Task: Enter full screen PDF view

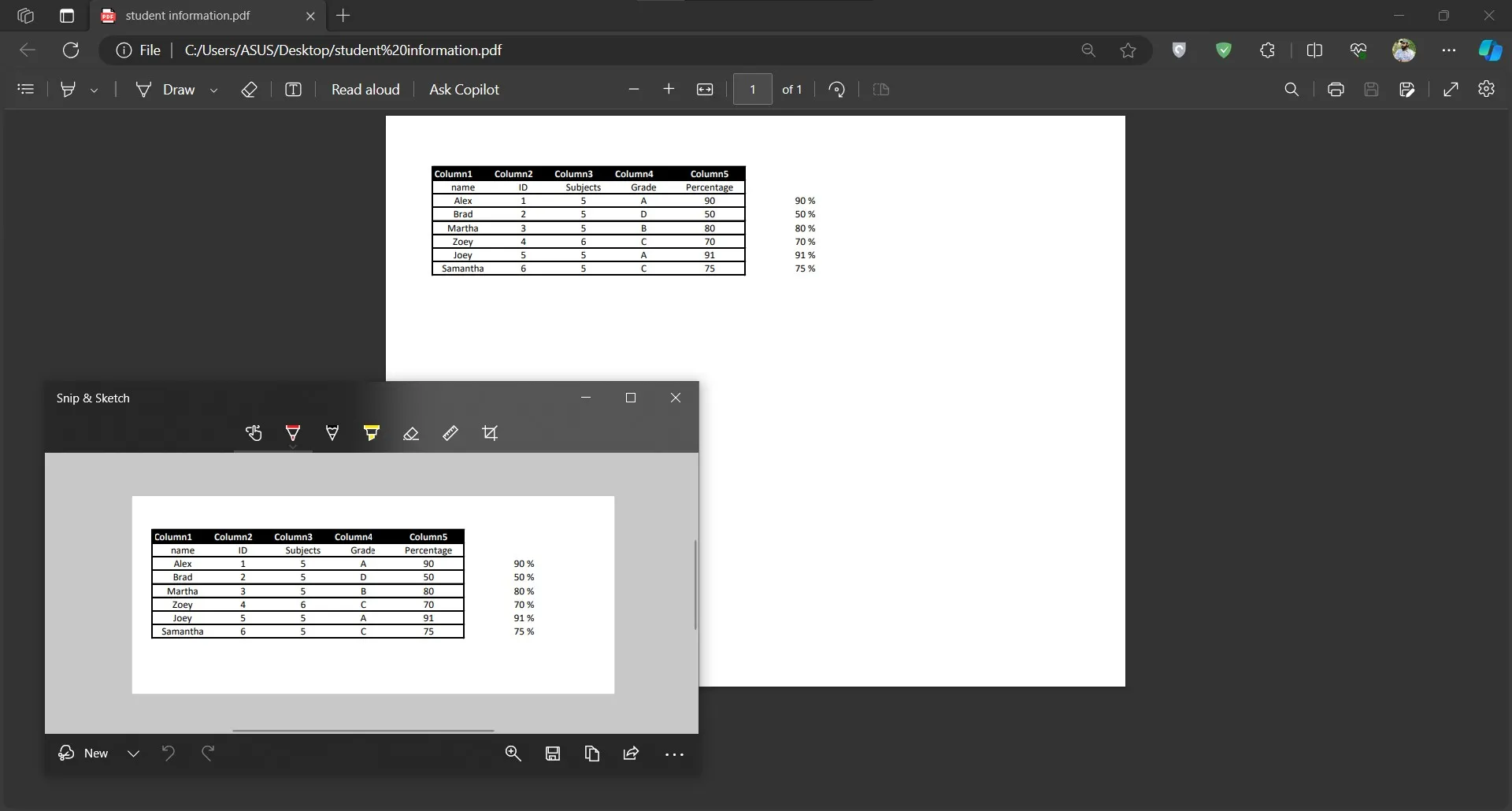Action: (1451, 90)
